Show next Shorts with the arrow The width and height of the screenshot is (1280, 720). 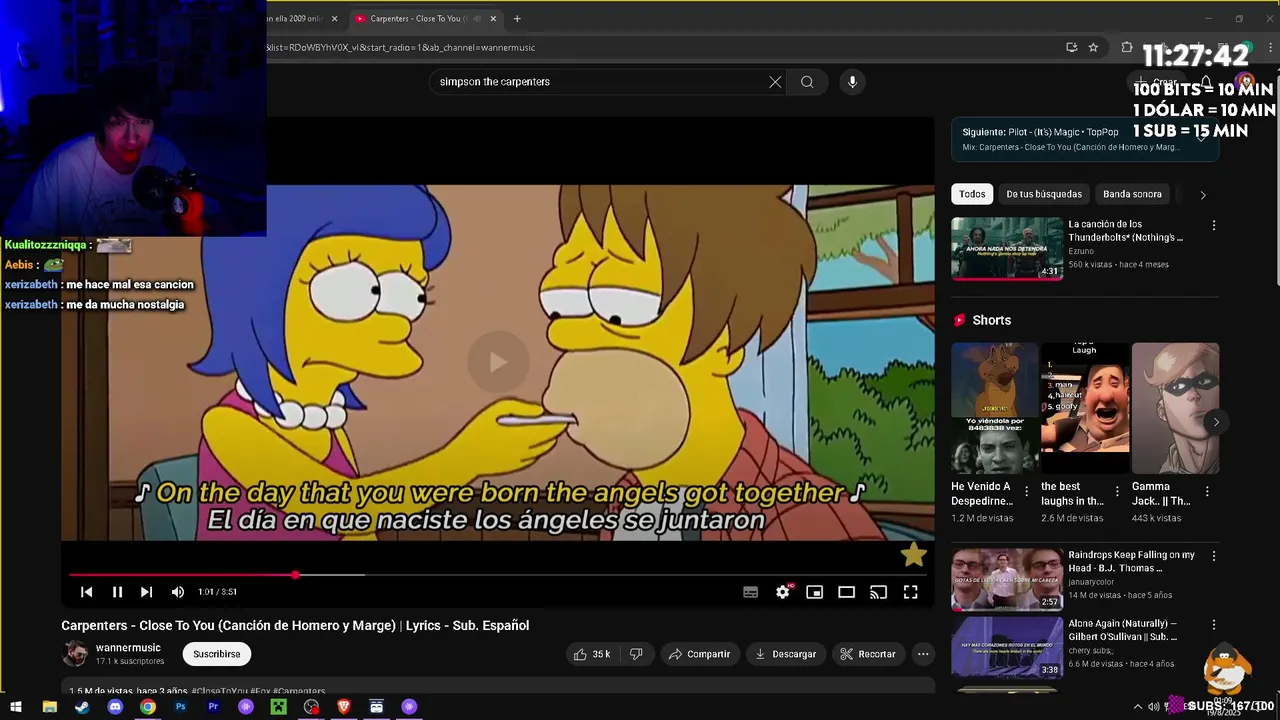click(x=1216, y=422)
